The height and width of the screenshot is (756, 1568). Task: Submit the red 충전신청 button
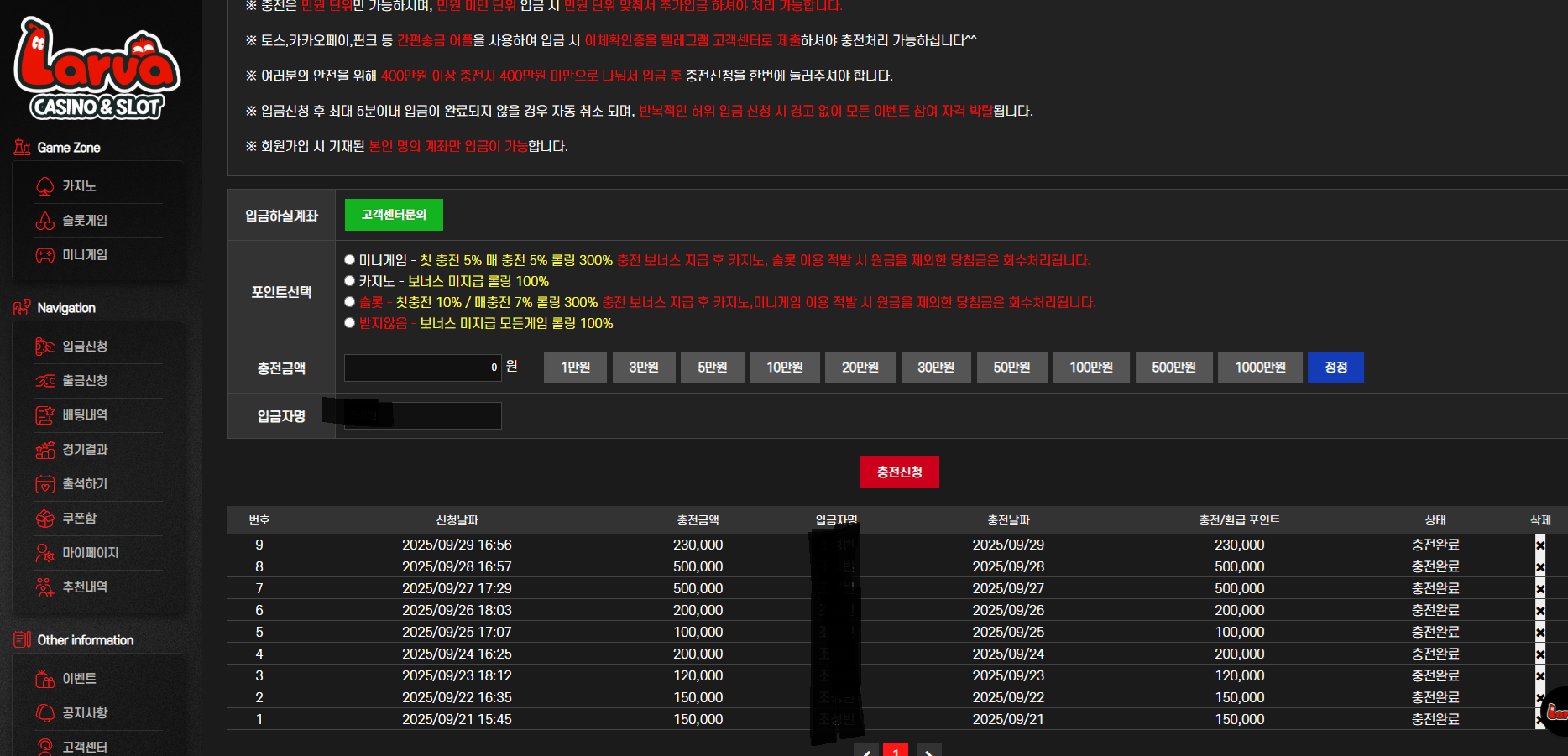point(900,472)
